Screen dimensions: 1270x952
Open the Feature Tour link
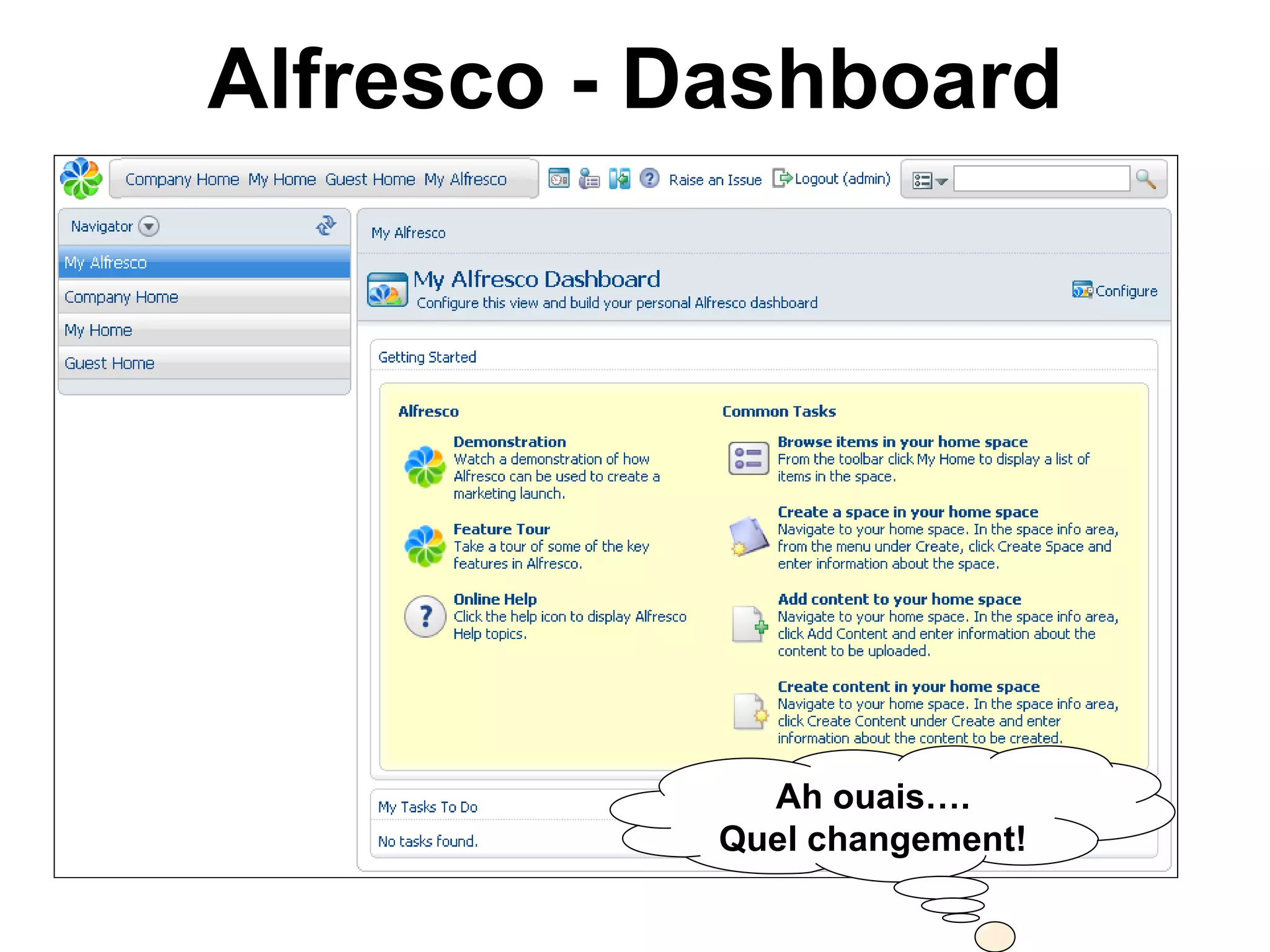click(x=502, y=529)
